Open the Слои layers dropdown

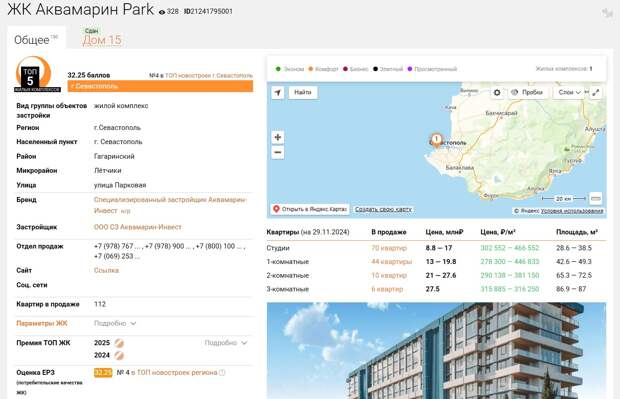[x=569, y=93]
